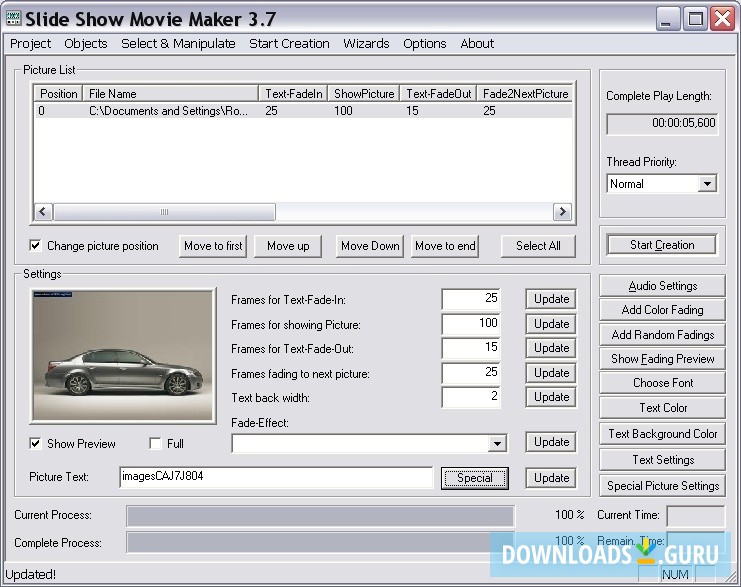Click the picture list horizontal scrollbar thumb

pos(164,212)
